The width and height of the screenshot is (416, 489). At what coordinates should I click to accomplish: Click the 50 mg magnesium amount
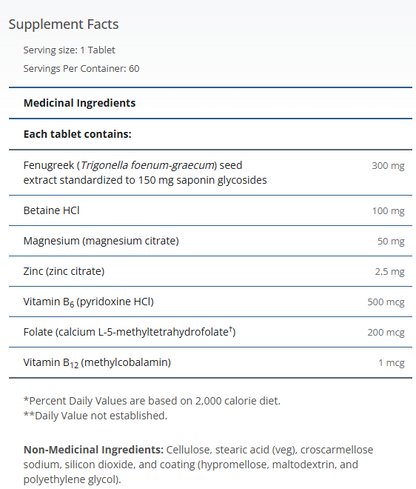[391, 241]
